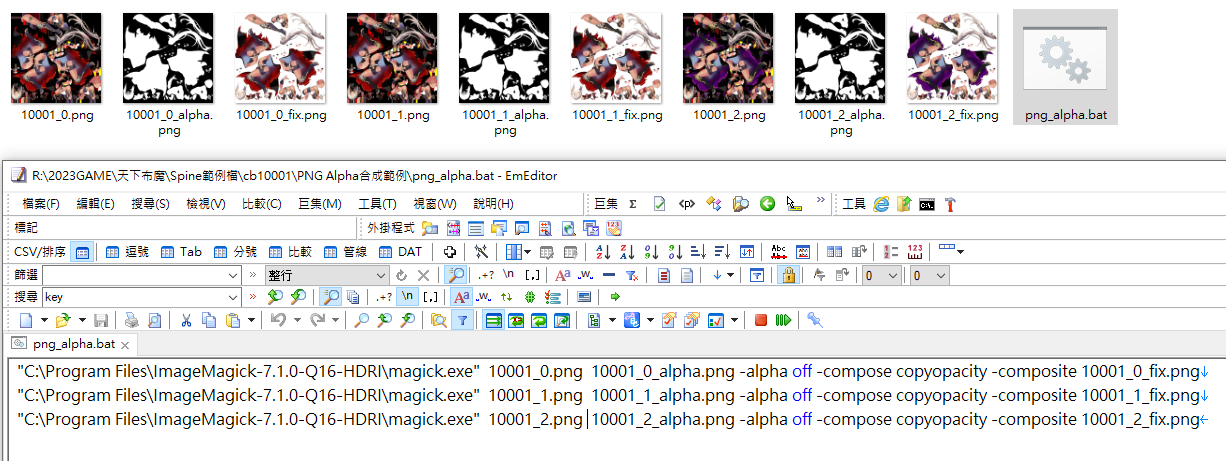
Task: Toggle Match Case Aa in search bar
Action: tap(461, 297)
